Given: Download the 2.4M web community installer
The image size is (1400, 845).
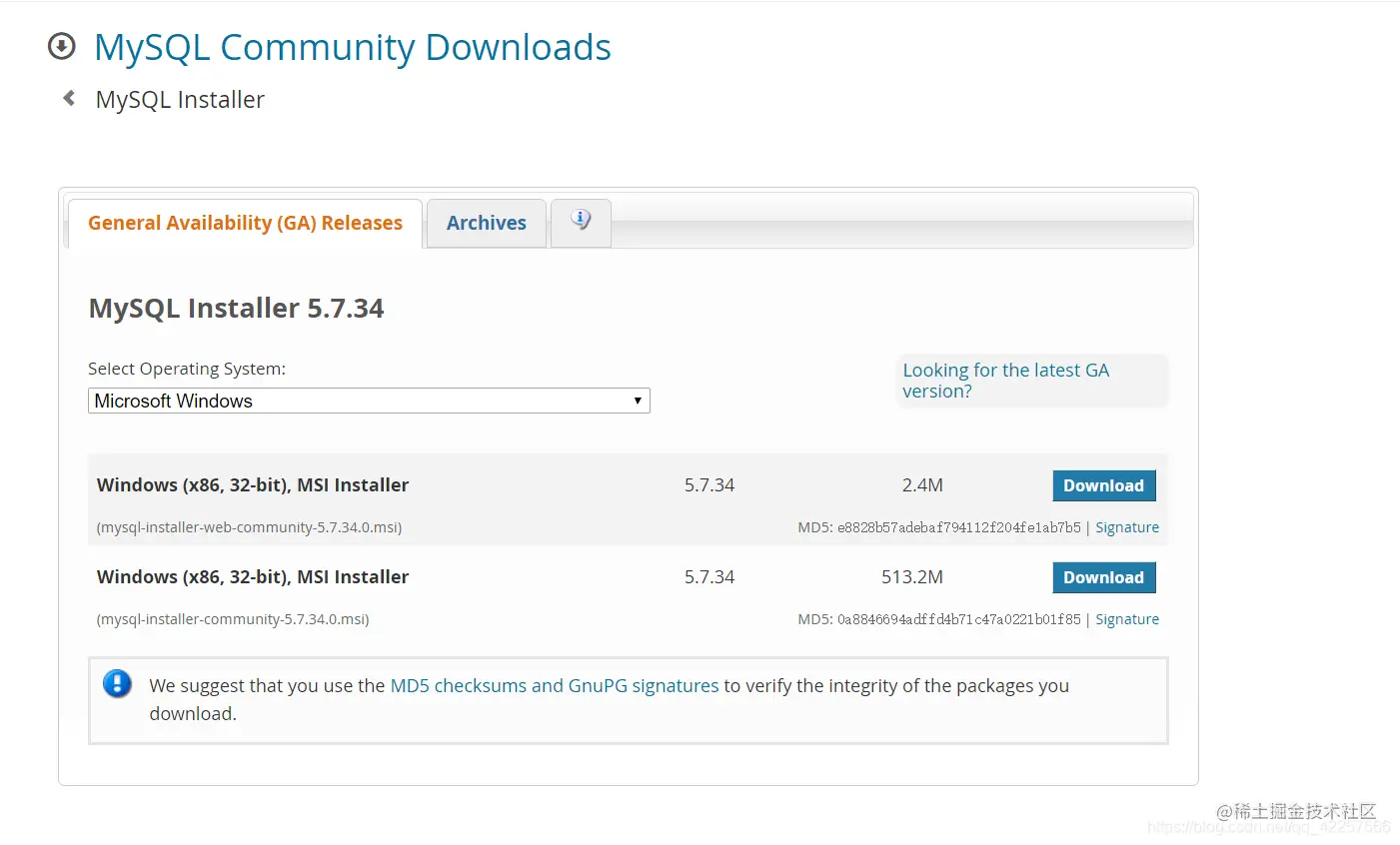Looking at the screenshot, I should [1104, 485].
